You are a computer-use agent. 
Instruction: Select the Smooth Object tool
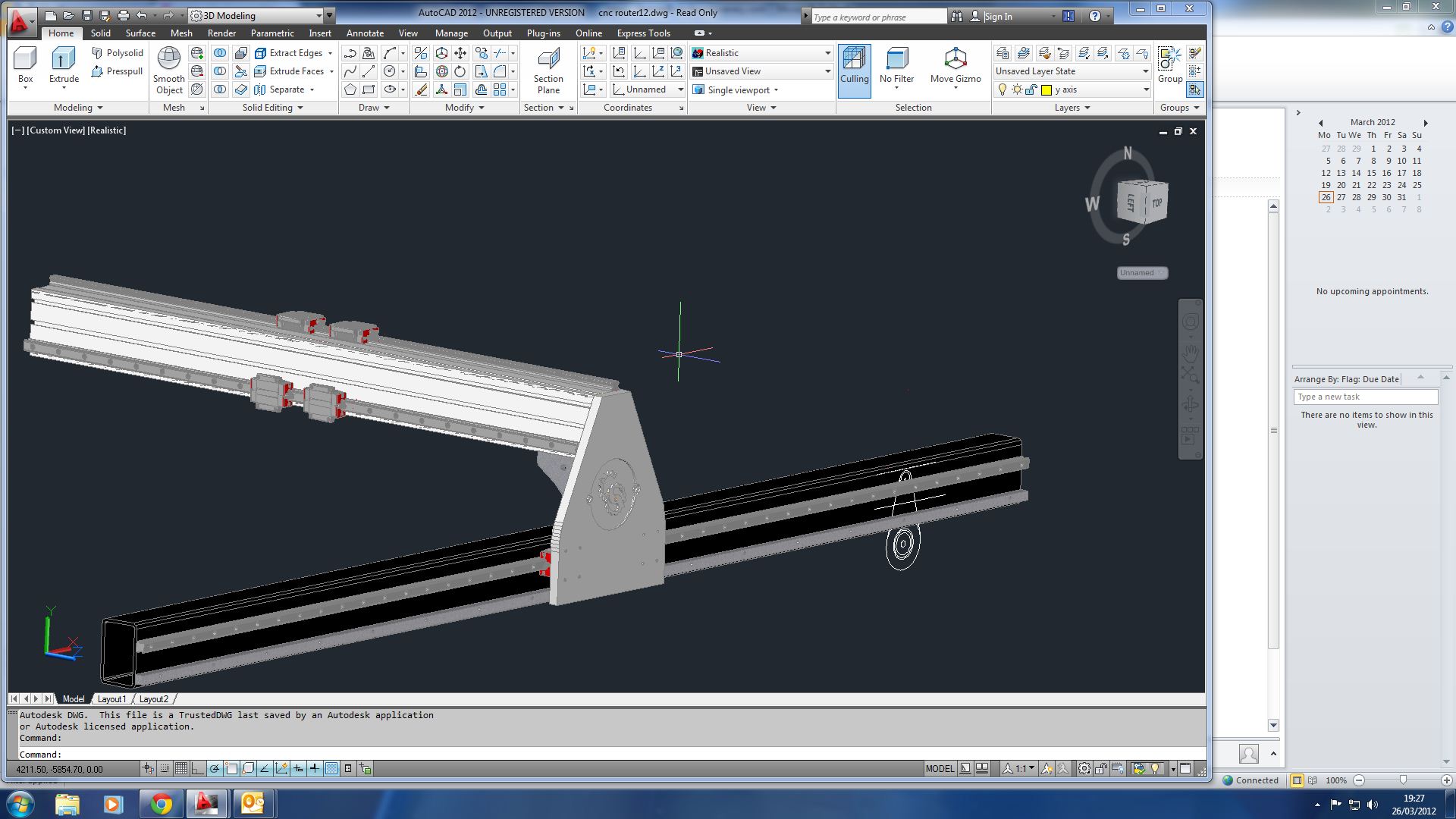(168, 70)
